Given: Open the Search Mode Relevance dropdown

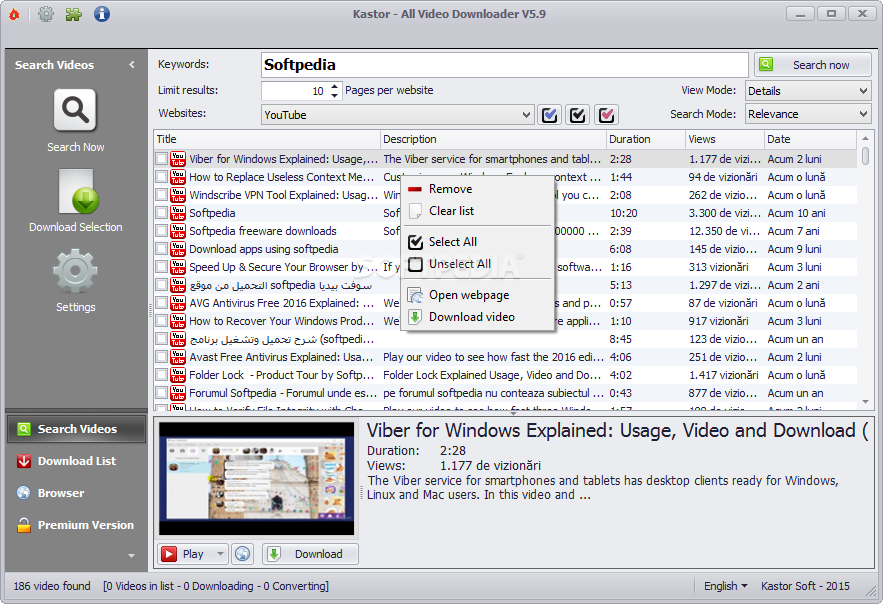Looking at the screenshot, I should tap(808, 114).
